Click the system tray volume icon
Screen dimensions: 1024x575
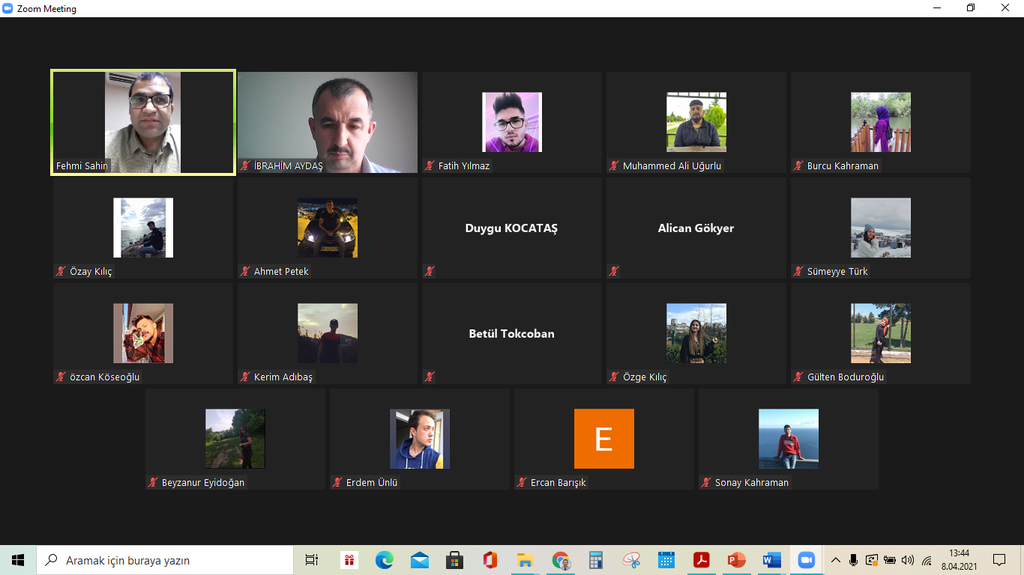coord(907,560)
